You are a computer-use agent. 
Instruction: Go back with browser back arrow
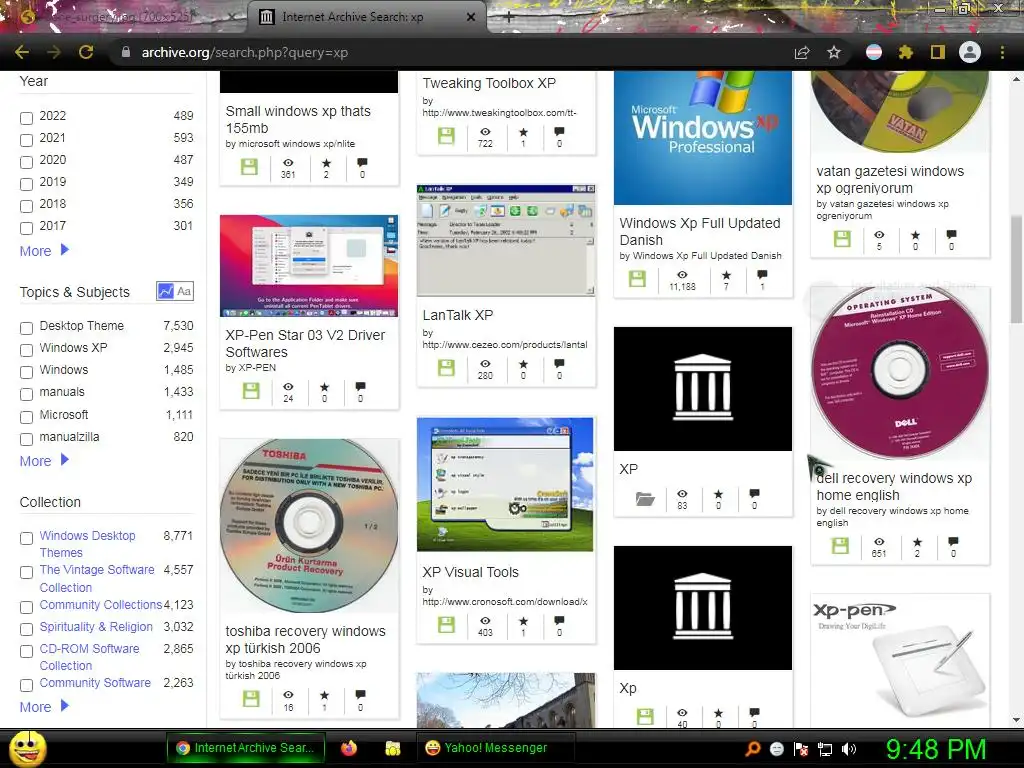pos(22,52)
